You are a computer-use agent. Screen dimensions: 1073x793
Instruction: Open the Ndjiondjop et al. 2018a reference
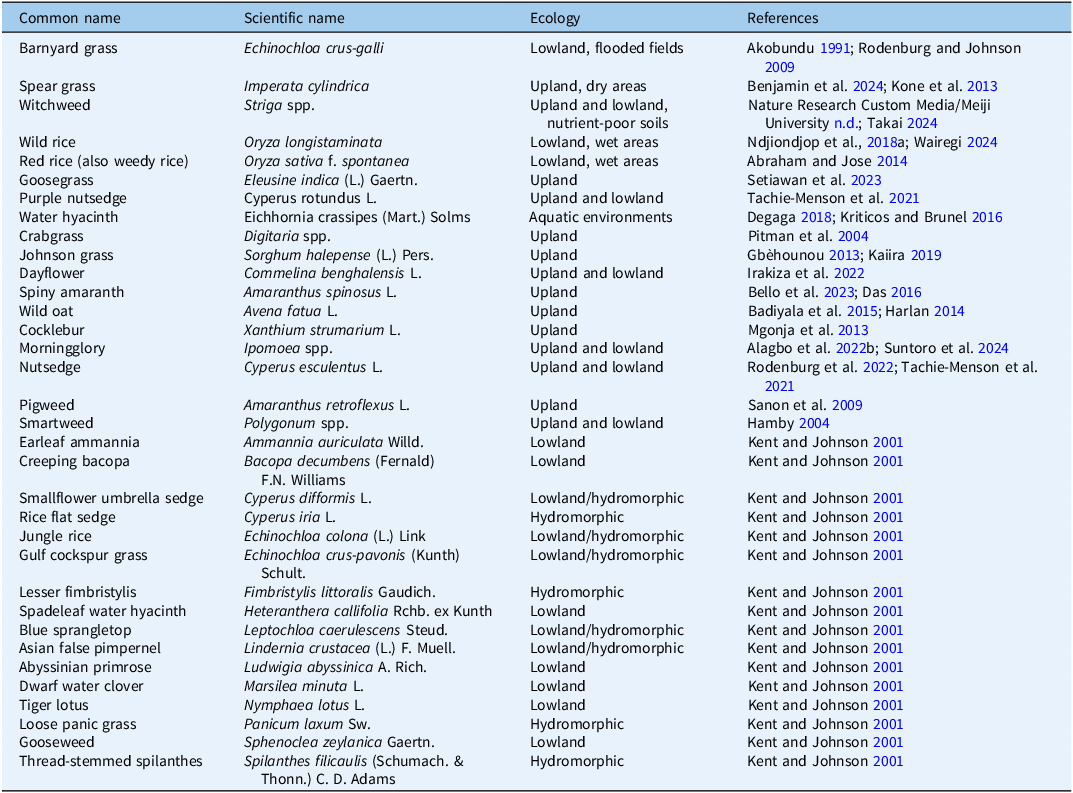click(x=886, y=142)
